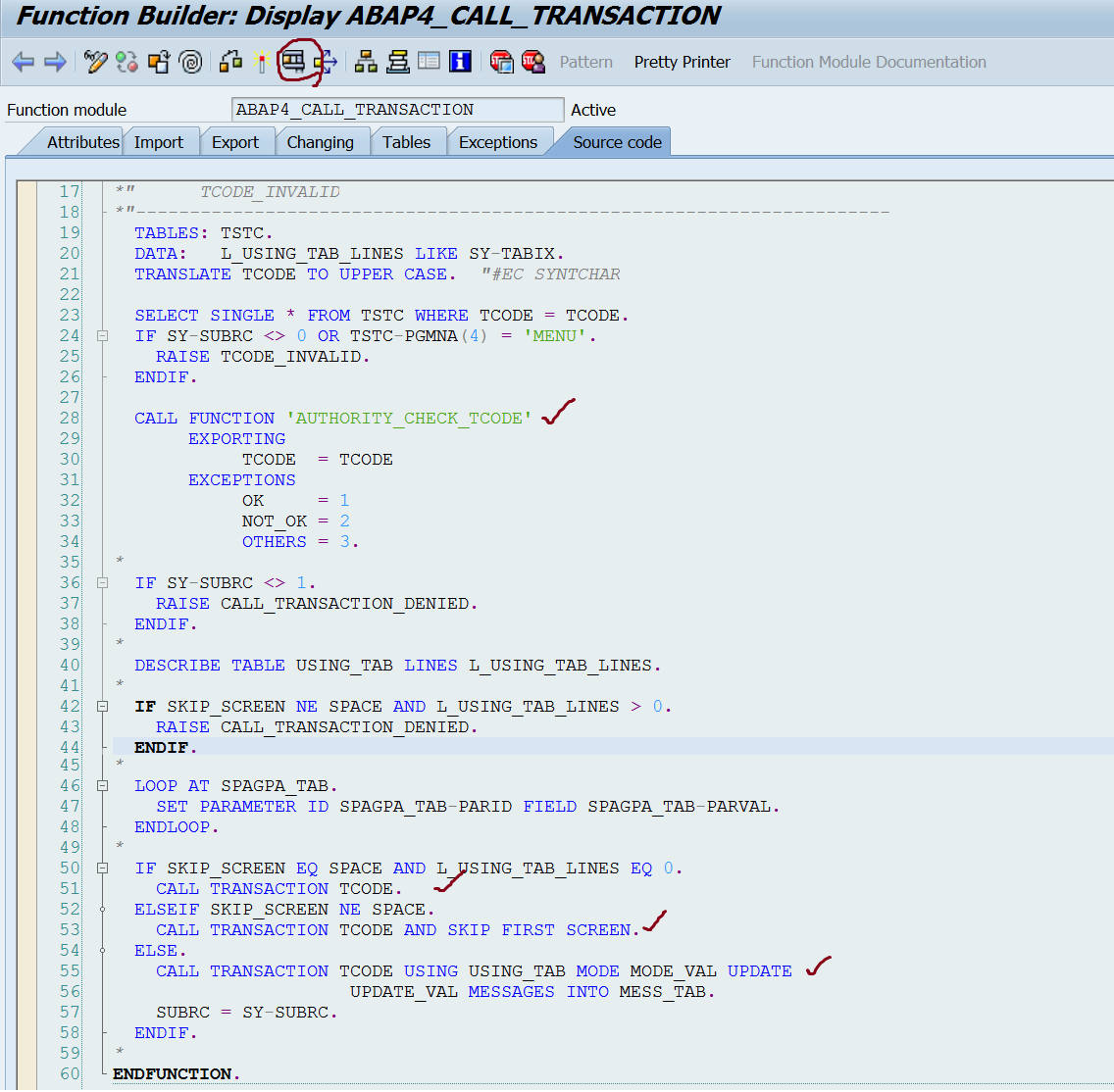The height and width of the screenshot is (1092, 1114).
Task: Set a breakpoint with the stop-sign icon
Action: click(502, 62)
